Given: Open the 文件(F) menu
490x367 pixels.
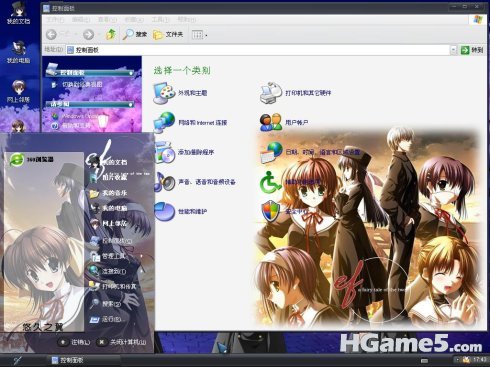Looking at the screenshot, I should (x=55, y=20).
